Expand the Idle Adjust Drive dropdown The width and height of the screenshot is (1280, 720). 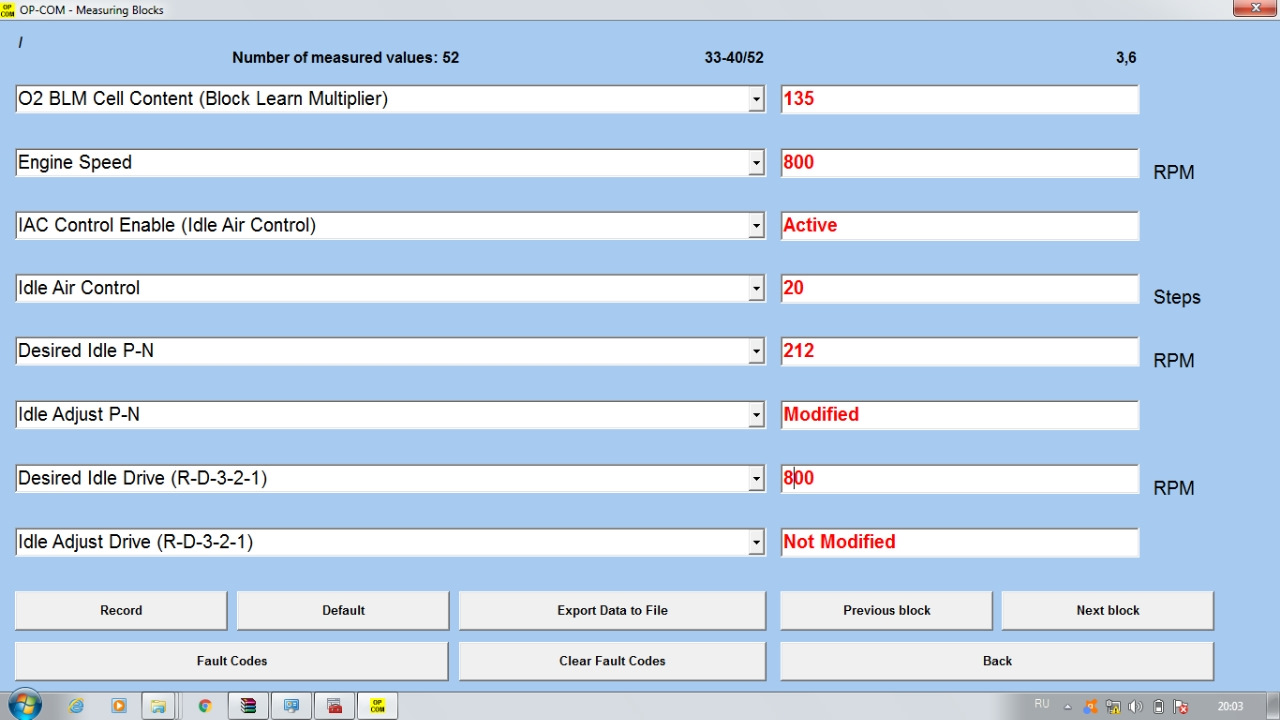point(757,542)
